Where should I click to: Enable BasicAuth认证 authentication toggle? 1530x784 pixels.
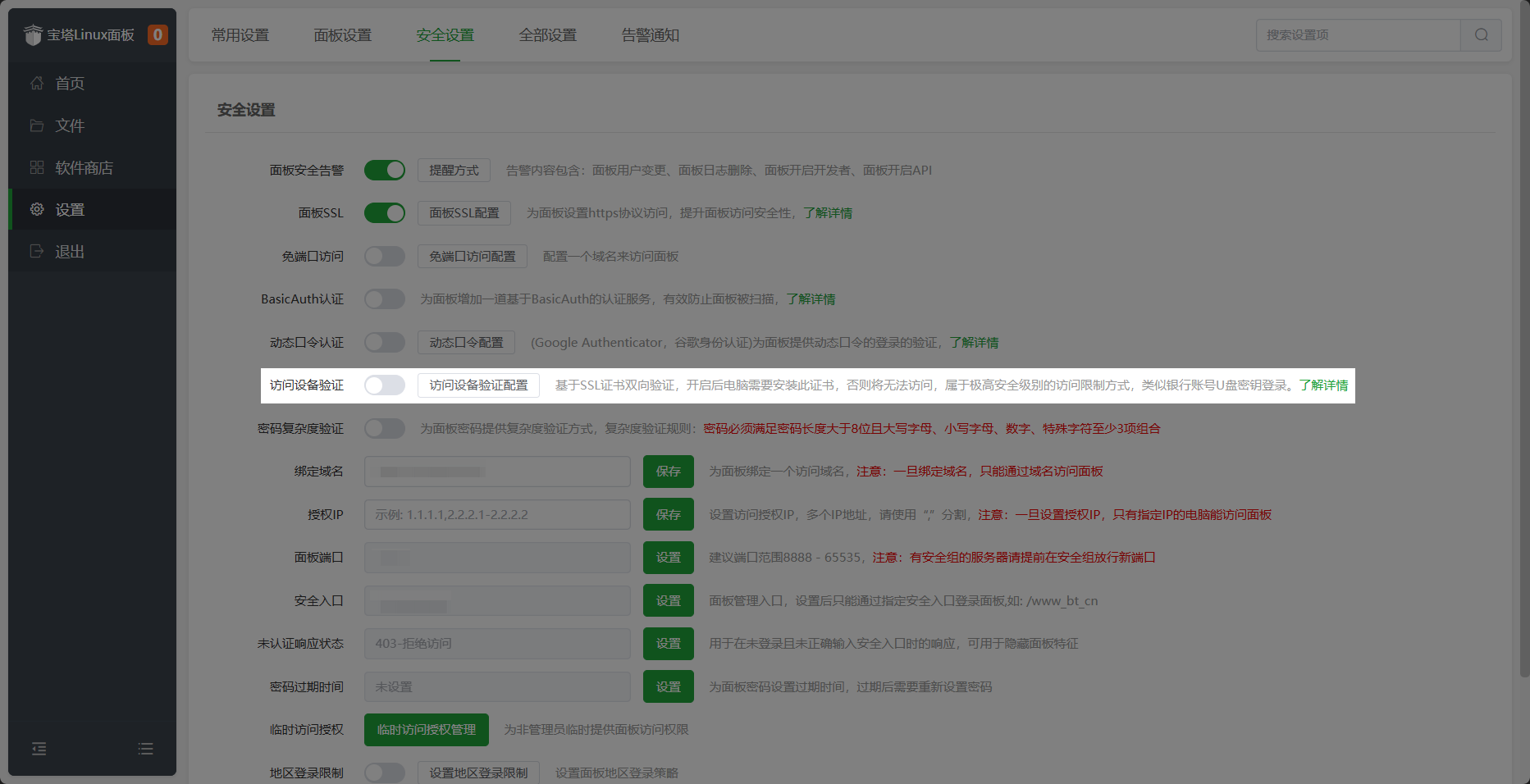point(385,299)
